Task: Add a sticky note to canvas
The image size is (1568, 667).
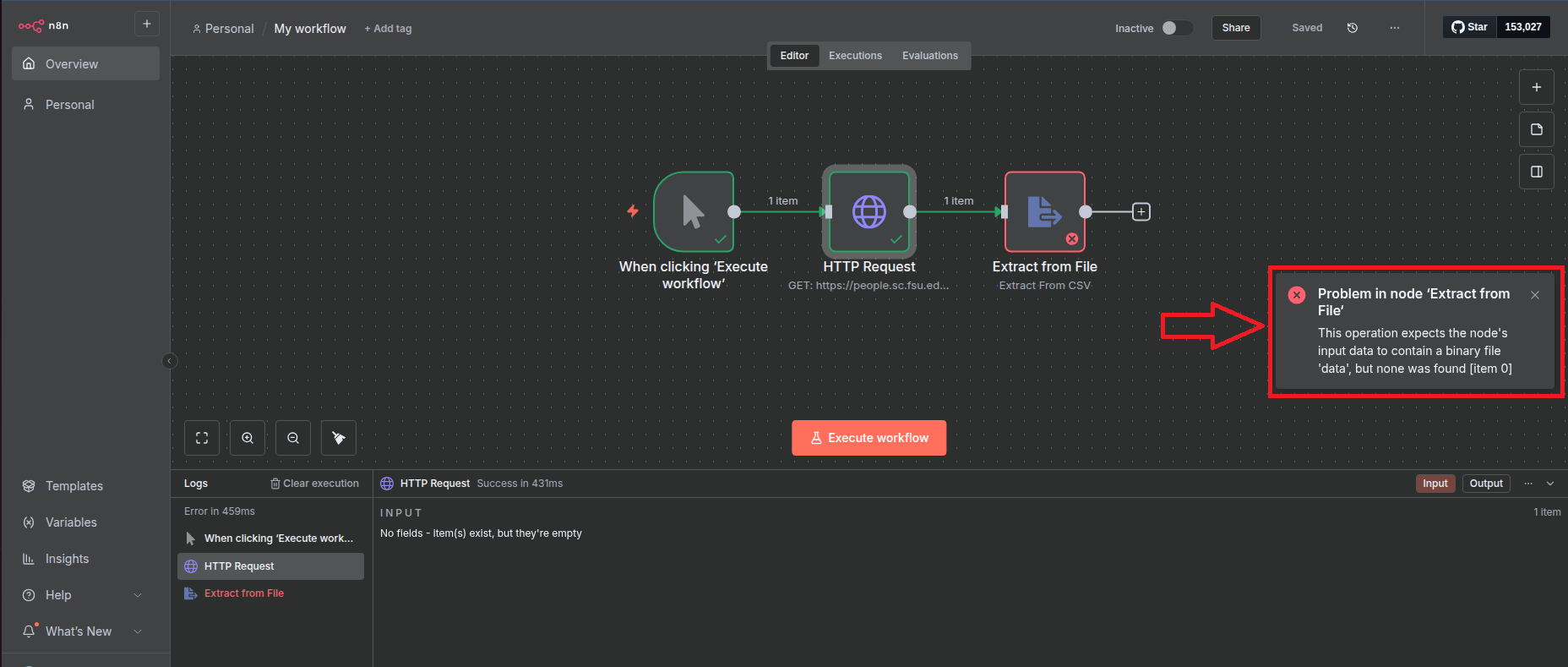Action: click(1536, 129)
